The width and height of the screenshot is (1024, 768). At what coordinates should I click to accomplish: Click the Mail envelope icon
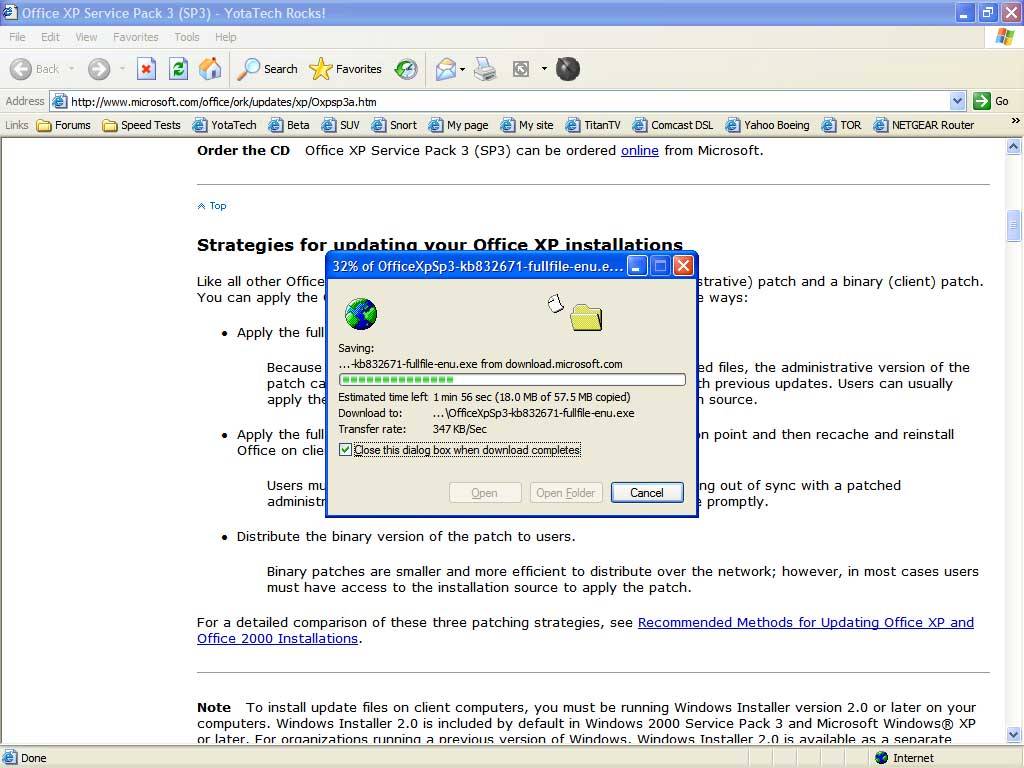444,69
